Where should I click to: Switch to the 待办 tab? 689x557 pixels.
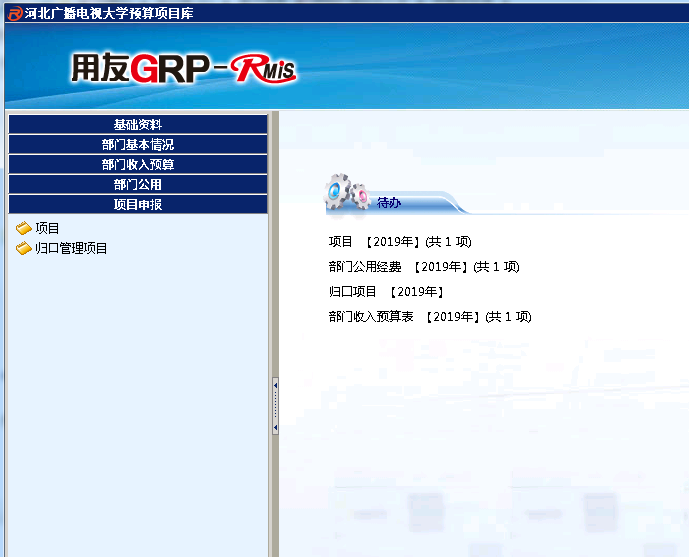click(x=390, y=202)
